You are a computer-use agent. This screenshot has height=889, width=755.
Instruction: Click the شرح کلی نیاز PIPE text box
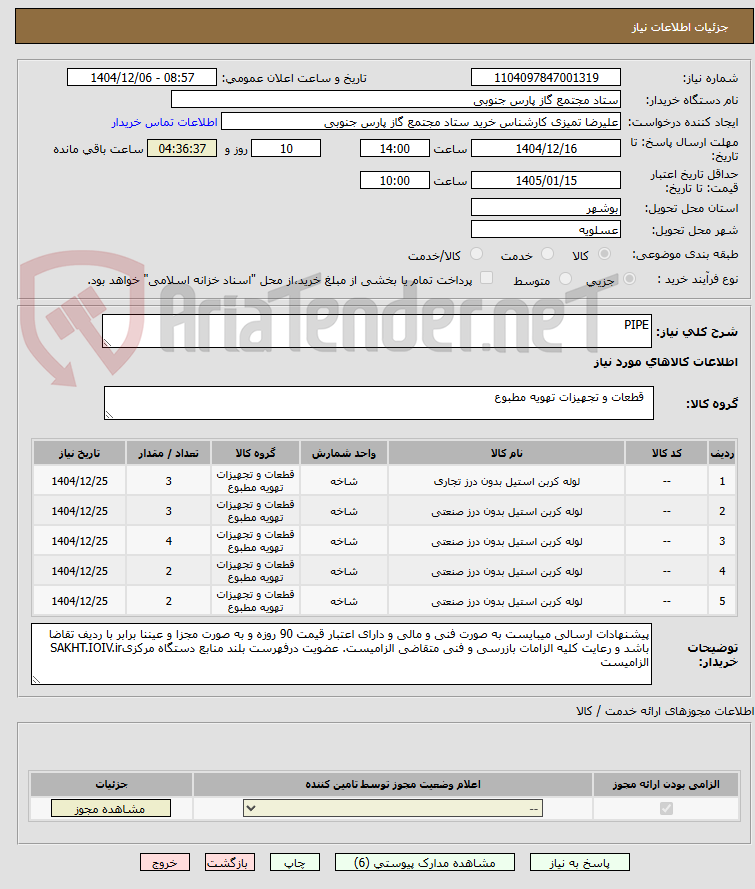[x=377, y=331]
